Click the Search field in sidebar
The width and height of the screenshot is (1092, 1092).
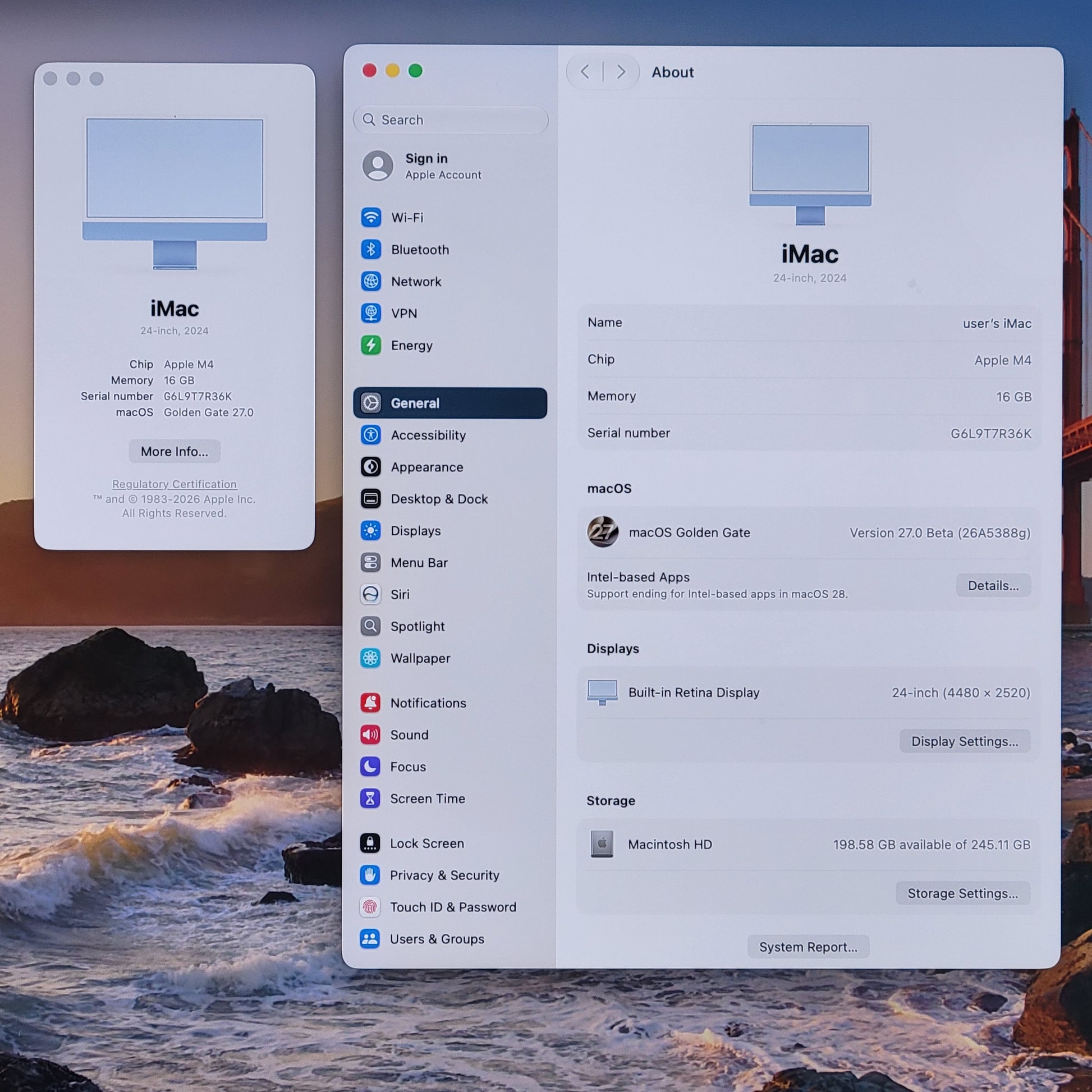pos(451,120)
